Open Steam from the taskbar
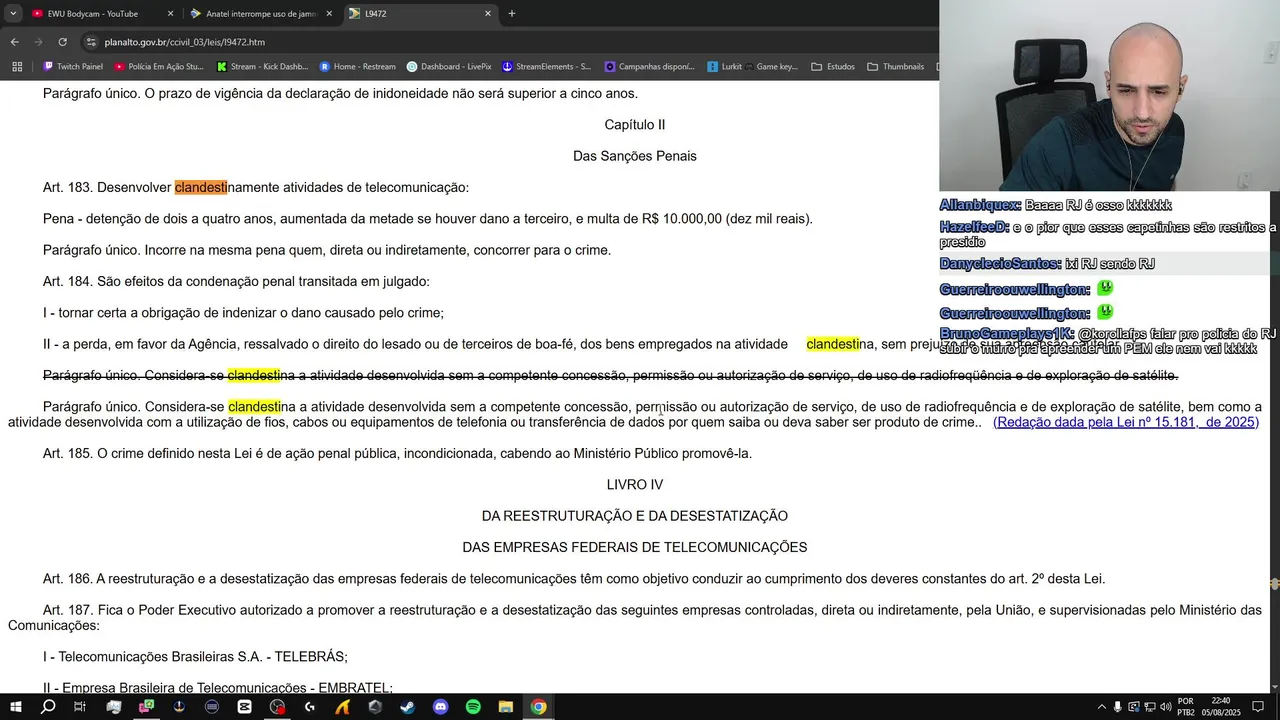1280x720 pixels. tap(408, 706)
